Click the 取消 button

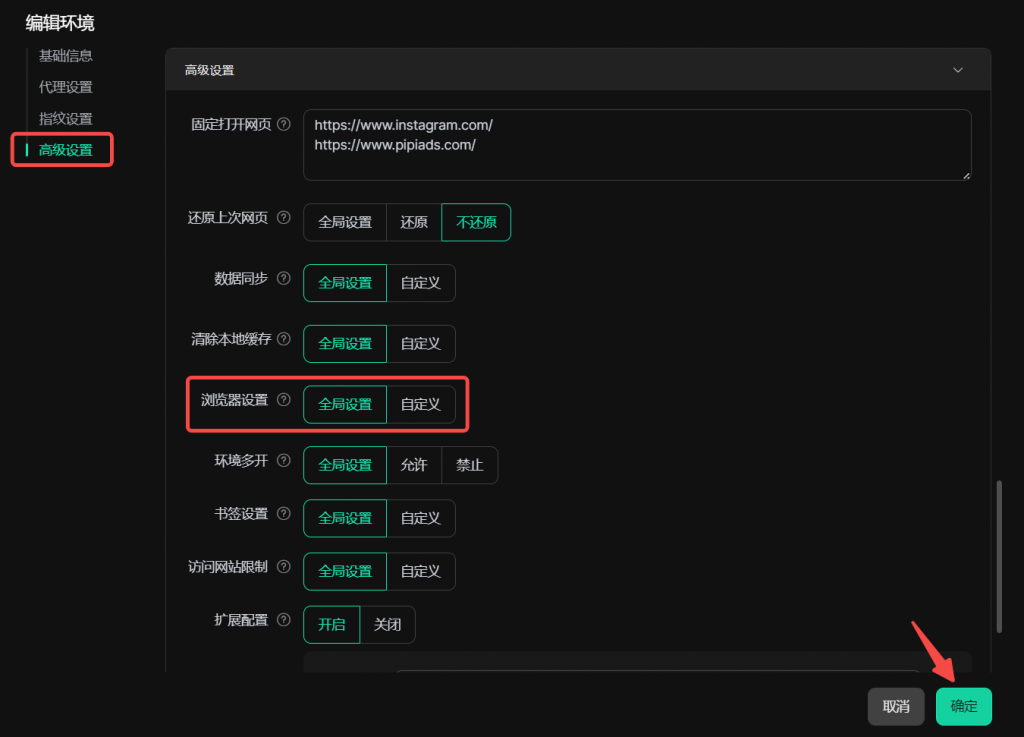point(896,706)
